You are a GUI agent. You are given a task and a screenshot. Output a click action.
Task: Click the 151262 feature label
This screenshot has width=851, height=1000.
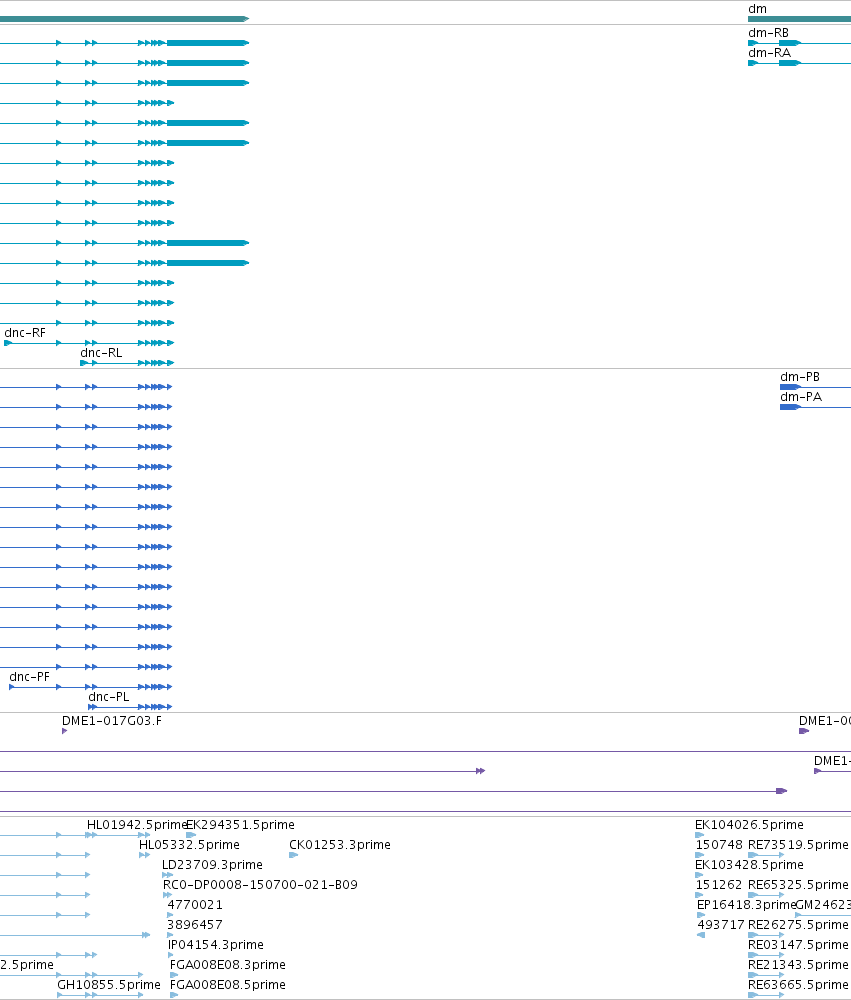tap(719, 885)
